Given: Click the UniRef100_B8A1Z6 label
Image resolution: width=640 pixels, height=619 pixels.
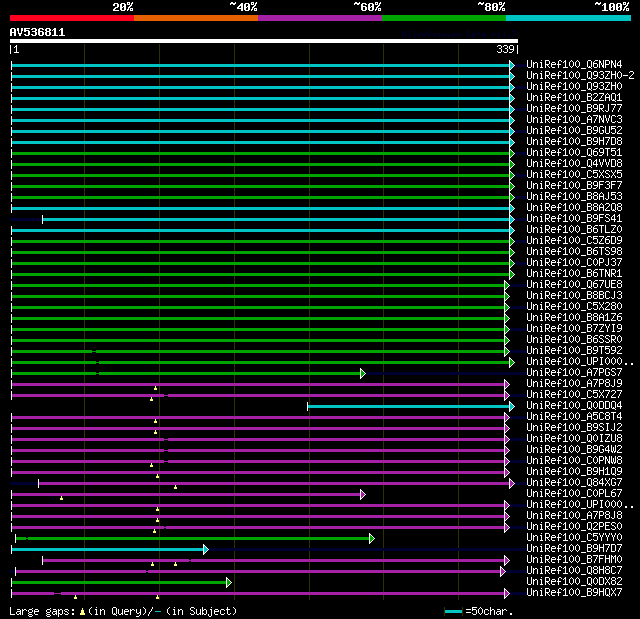Looking at the screenshot, I should [x=574, y=318].
